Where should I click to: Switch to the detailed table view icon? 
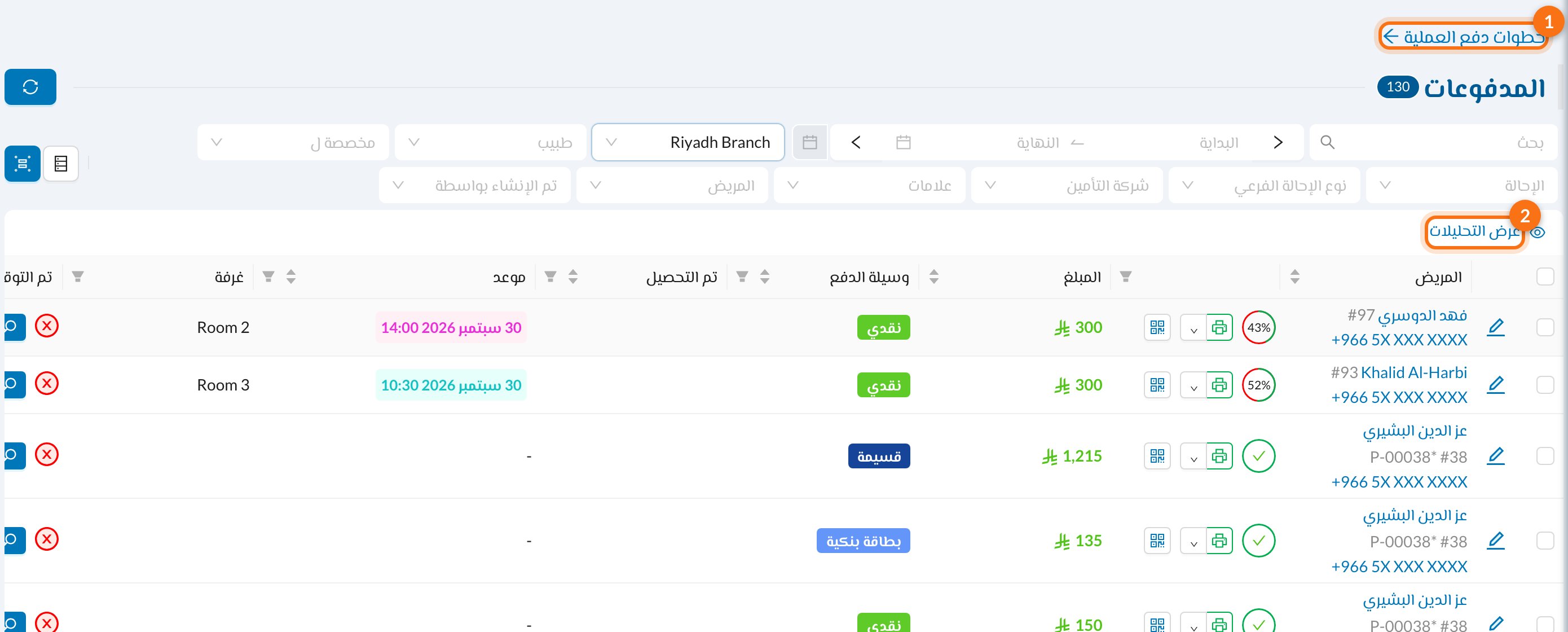click(61, 163)
